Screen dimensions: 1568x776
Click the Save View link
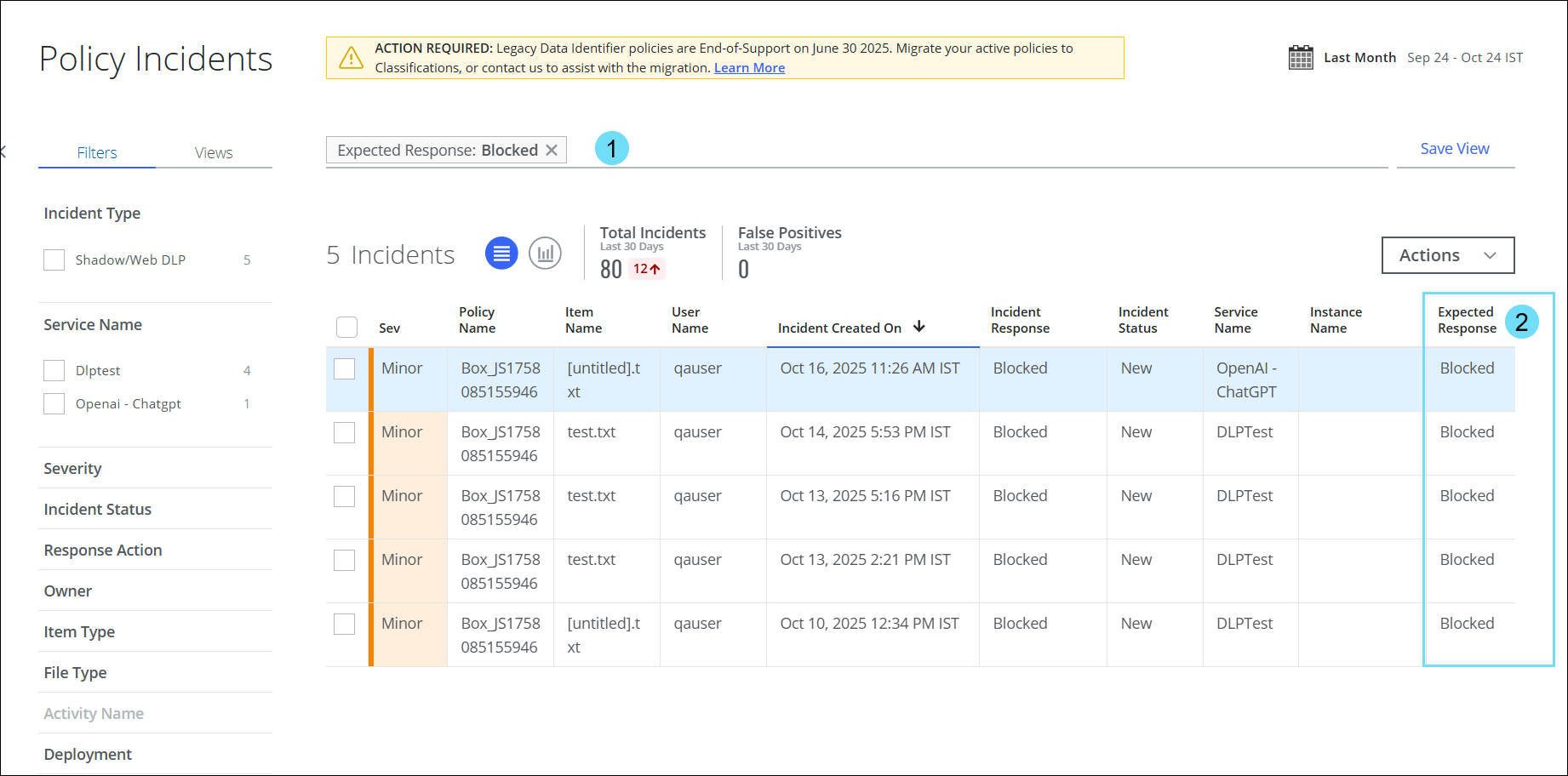click(1454, 149)
